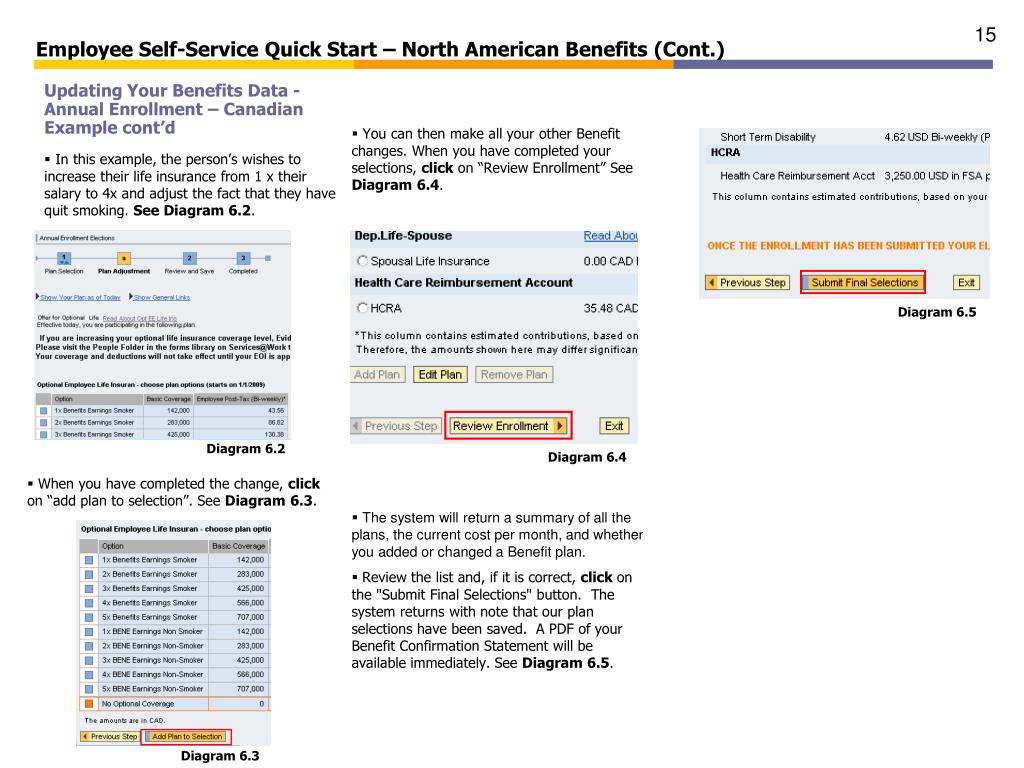Click Health Care Reimbursement Acct label
Screen dimensions: 1024x768
tap(797, 176)
